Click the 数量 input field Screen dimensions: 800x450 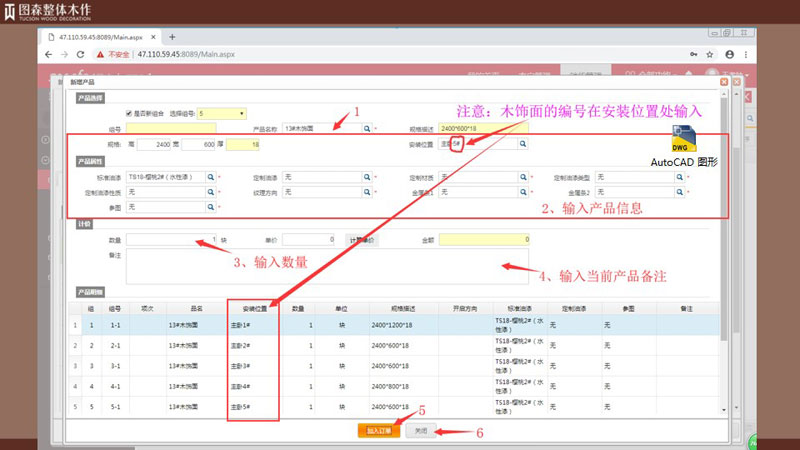coord(171,240)
